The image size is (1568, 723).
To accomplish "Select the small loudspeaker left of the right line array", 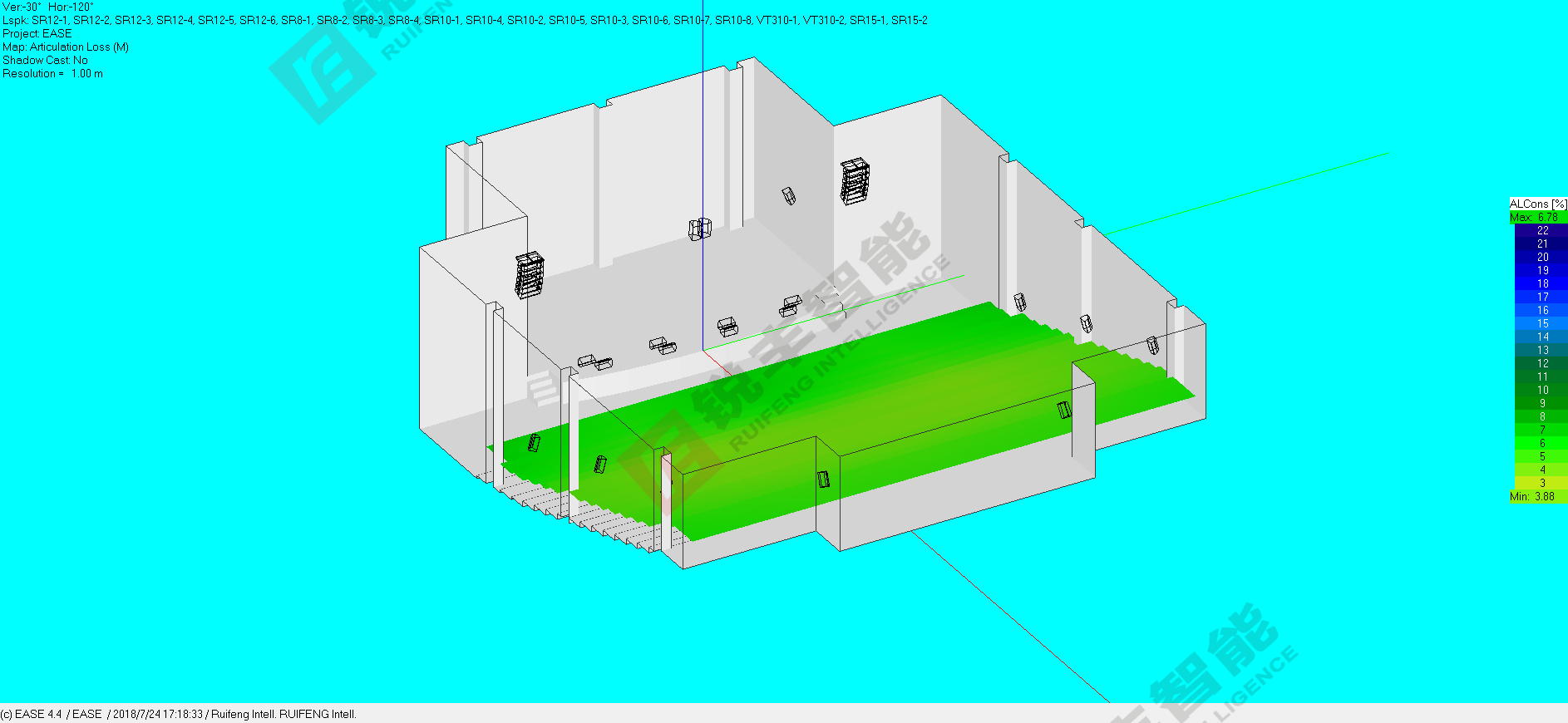I will coord(788,196).
